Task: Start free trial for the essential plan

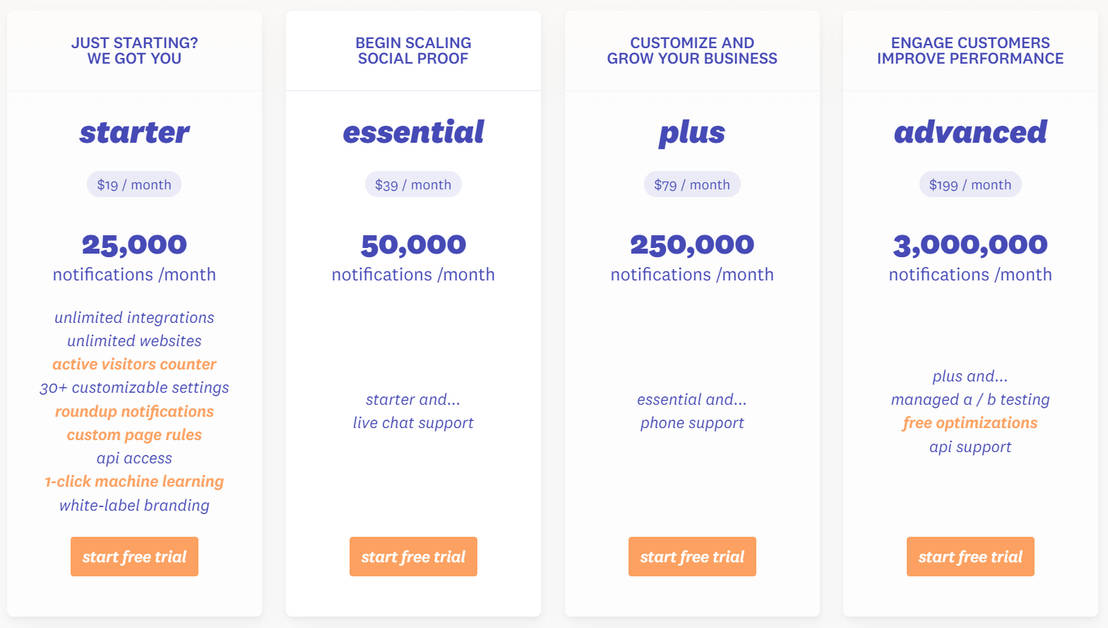Action: point(413,557)
